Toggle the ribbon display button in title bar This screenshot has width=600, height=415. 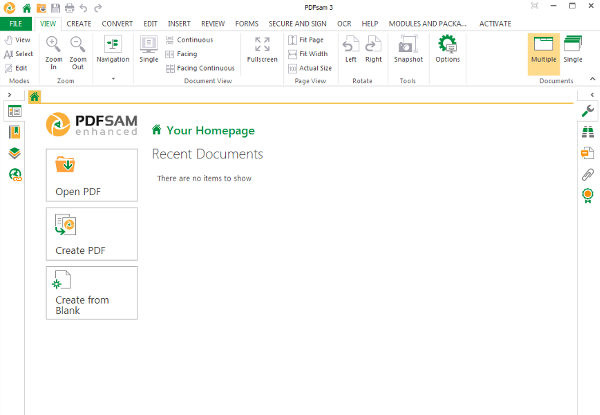click(x=535, y=6)
